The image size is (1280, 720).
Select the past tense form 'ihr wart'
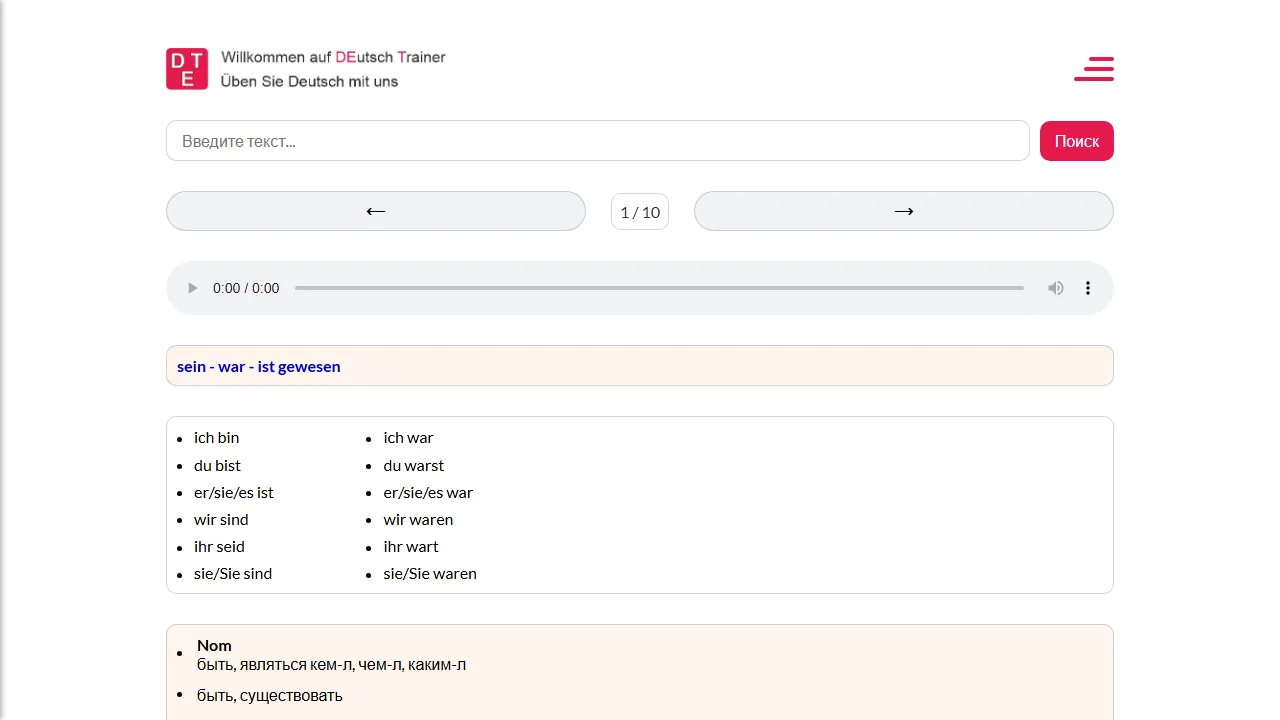coord(410,546)
